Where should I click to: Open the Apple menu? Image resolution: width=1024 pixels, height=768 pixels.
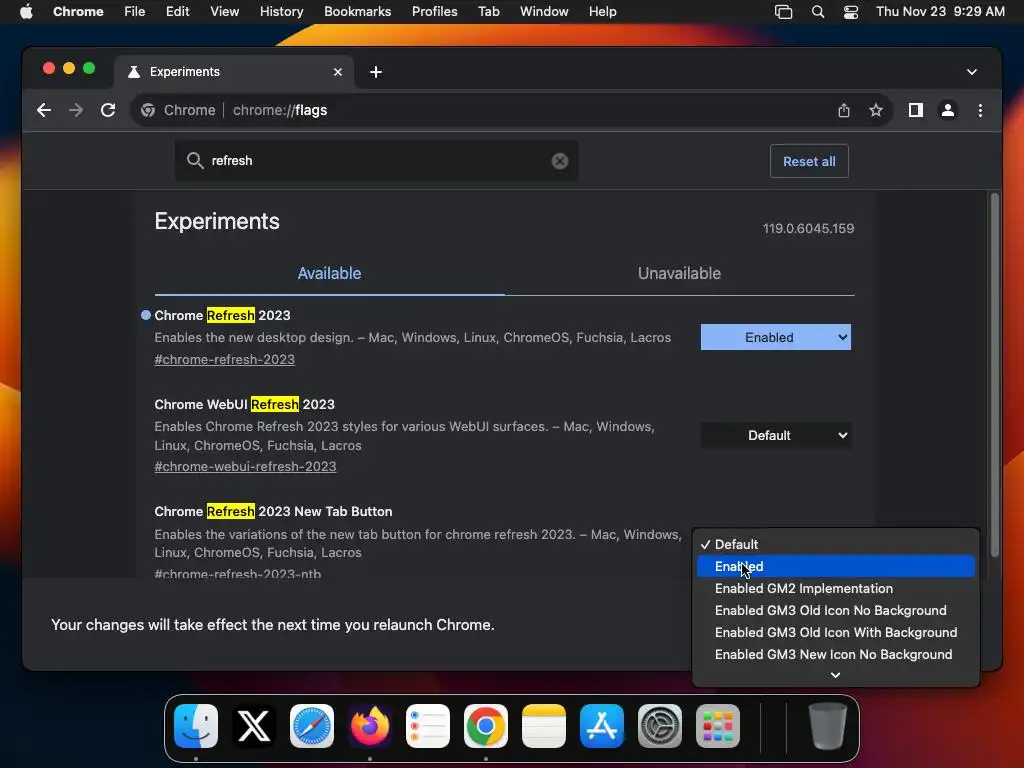pos(26,11)
